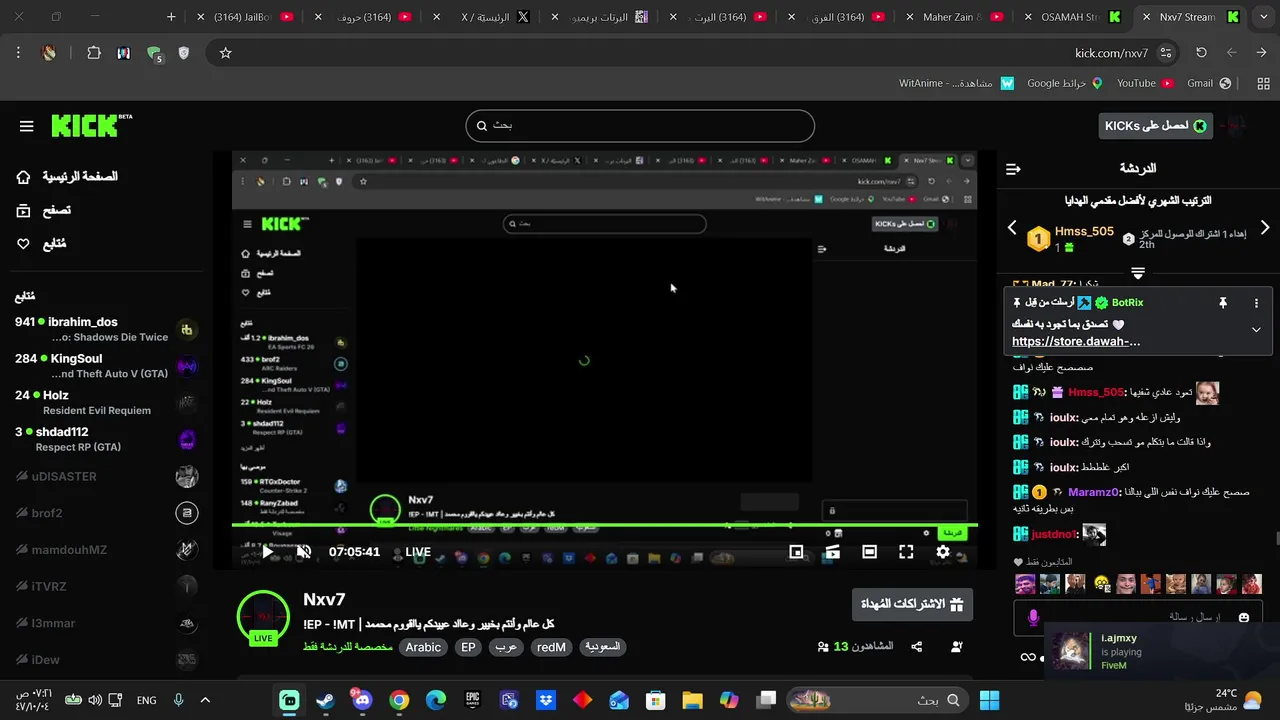Open KingSoul followed channel
Image resolution: width=1280 pixels, height=720 pixels.
click(104, 366)
